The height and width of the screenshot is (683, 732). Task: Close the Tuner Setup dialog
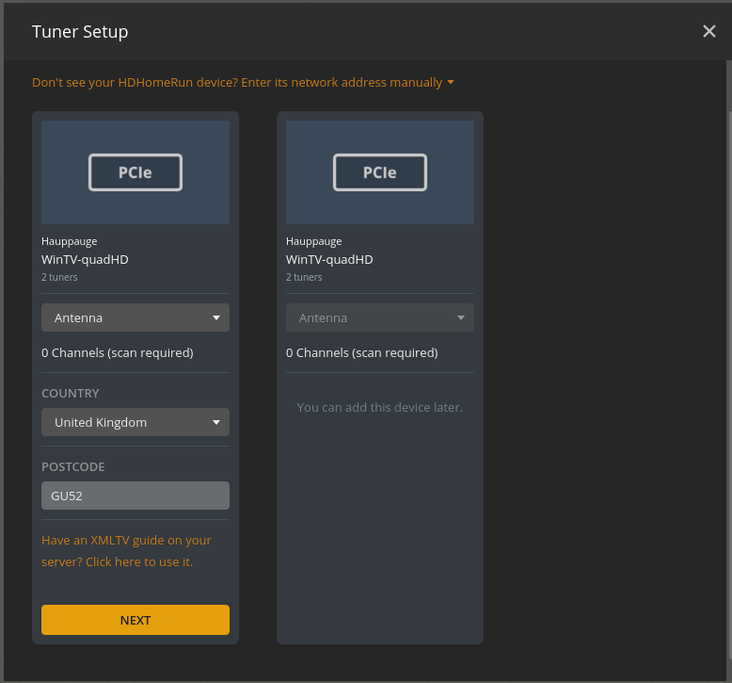coord(709,31)
